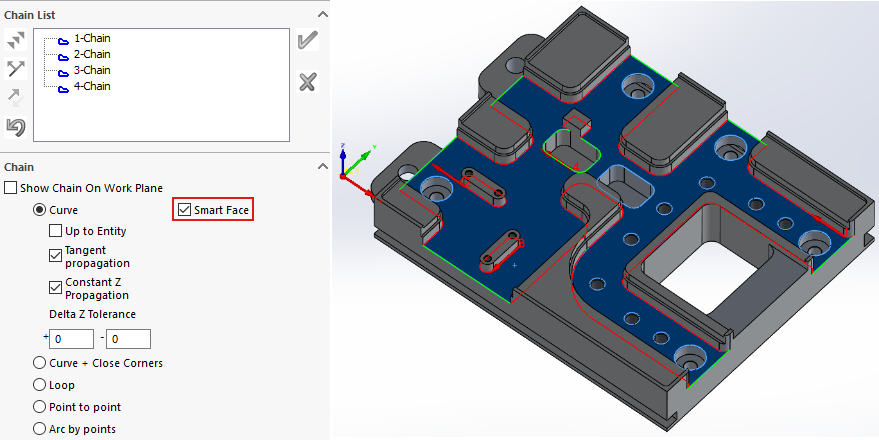The width and height of the screenshot is (879, 440).
Task: Accept chains with the checkmark icon
Action: pos(307,40)
